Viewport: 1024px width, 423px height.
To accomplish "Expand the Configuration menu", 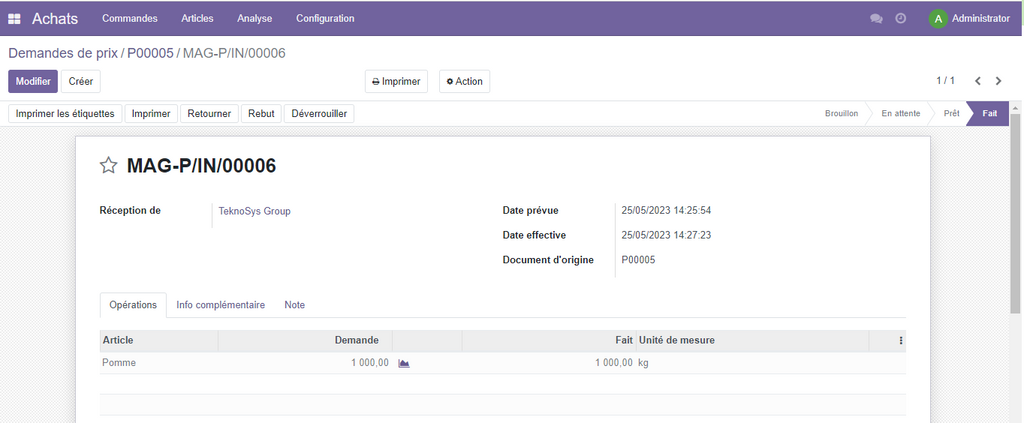I will [325, 18].
